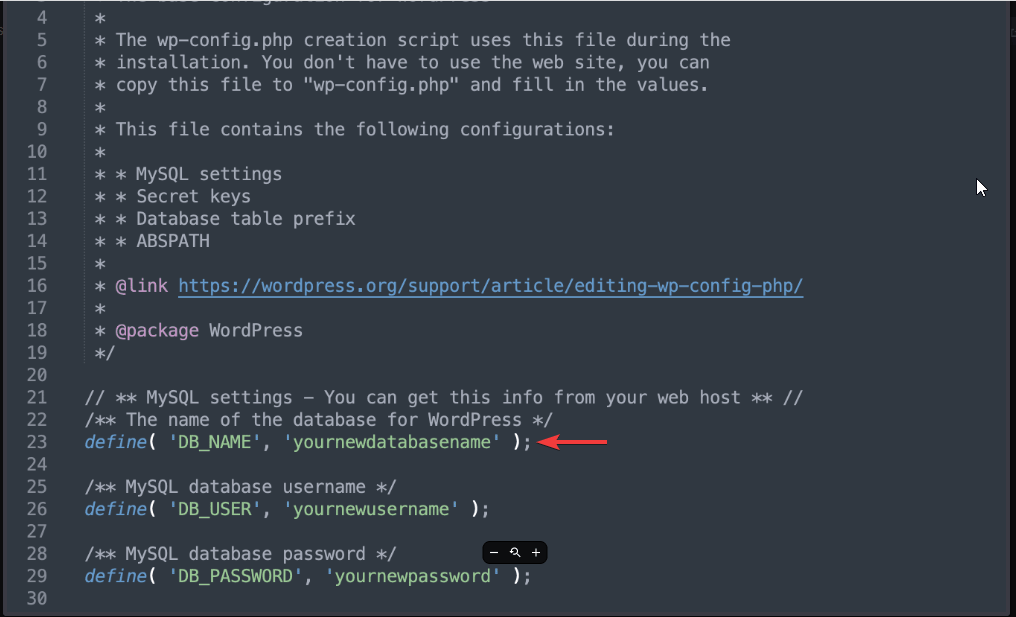
Task: Click 'yournewdatabasename' string value
Action: pyautogui.click(x=392, y=442)
